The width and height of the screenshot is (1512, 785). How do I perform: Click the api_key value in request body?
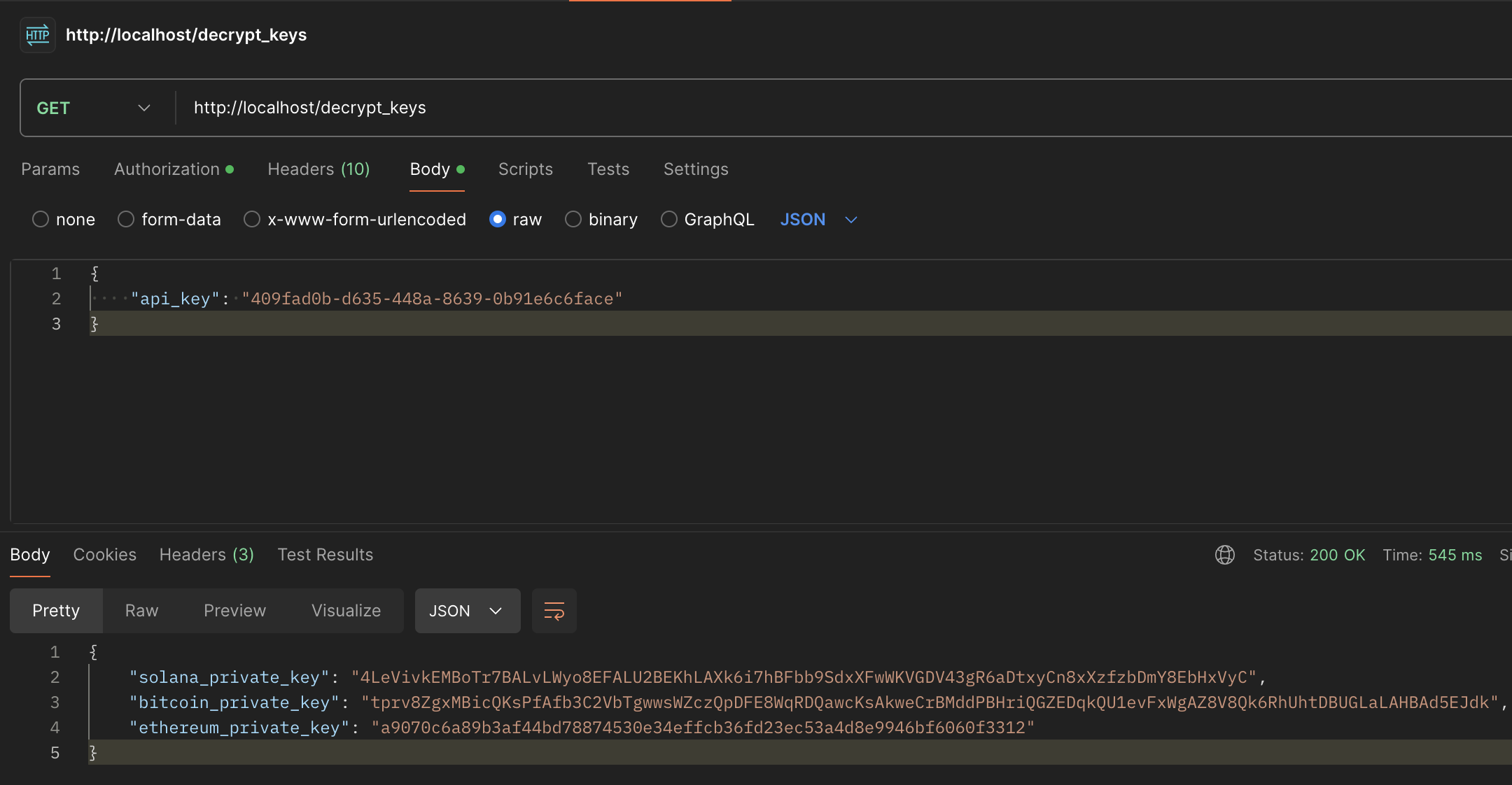[432, 299]
